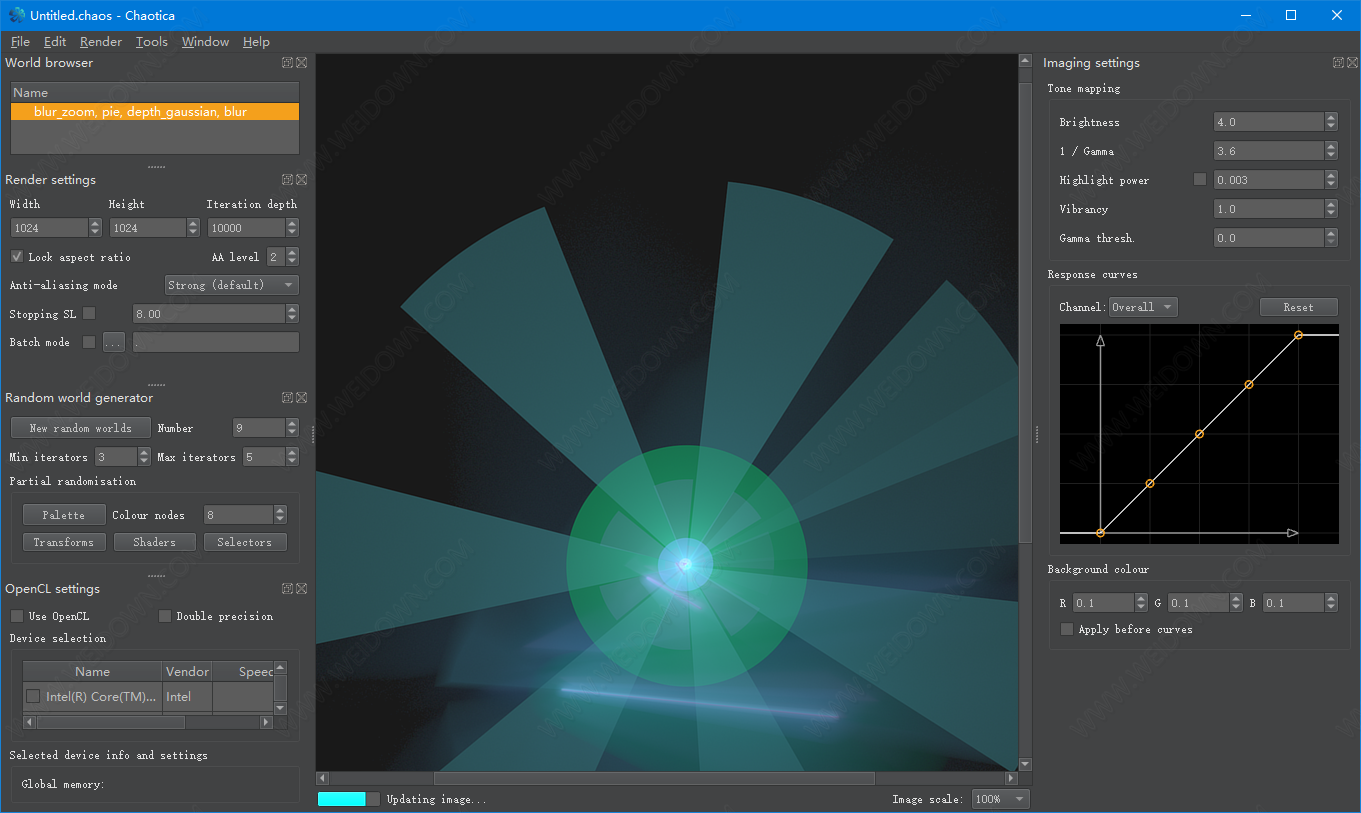Screen dimensions: 1361x813
Task: Click the Vibrancy value field
Action: click(x=1268, y=209)
